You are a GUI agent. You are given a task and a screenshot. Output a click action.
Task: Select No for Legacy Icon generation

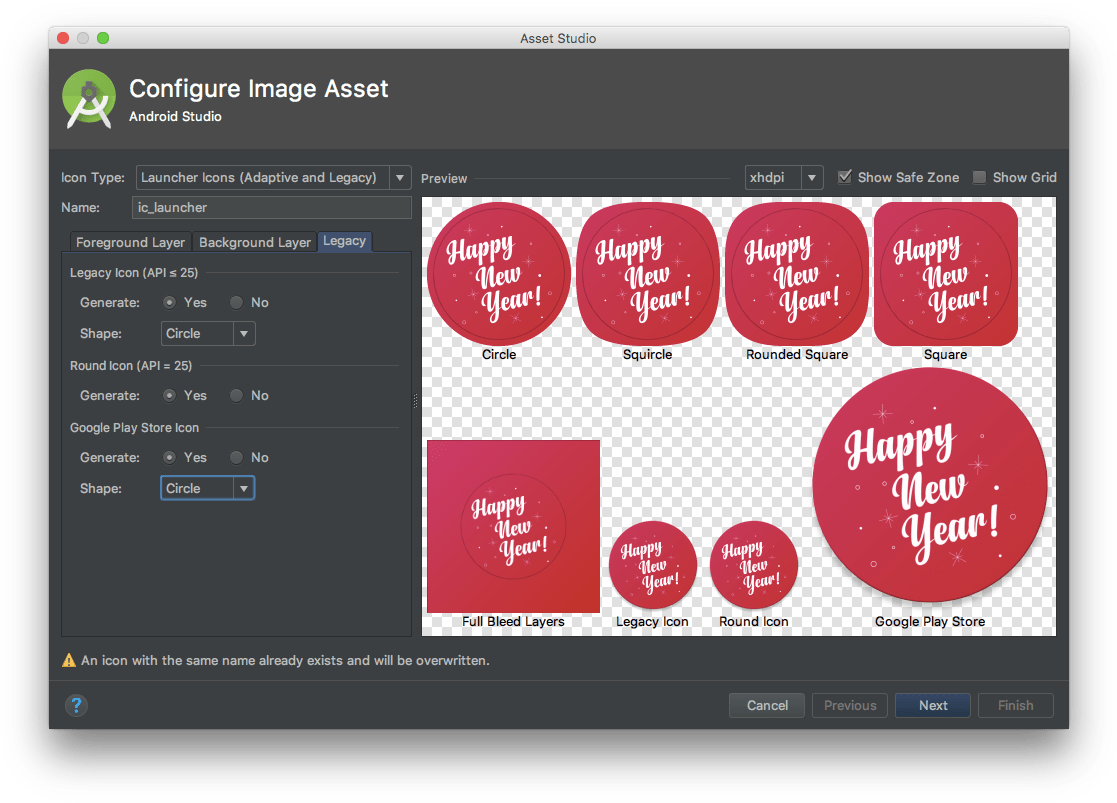[x=237, y=302]
